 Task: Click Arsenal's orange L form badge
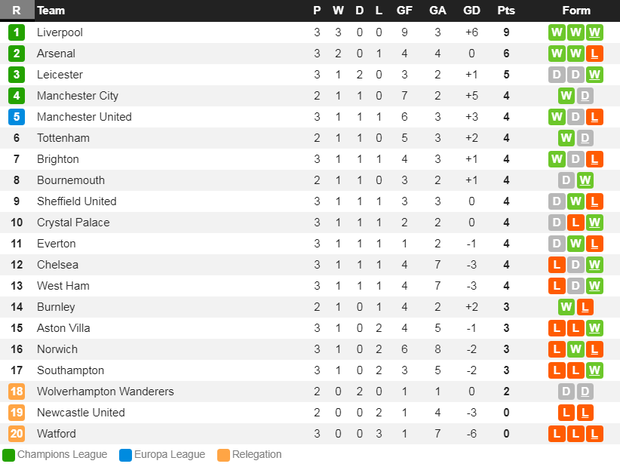coord(594,53)
